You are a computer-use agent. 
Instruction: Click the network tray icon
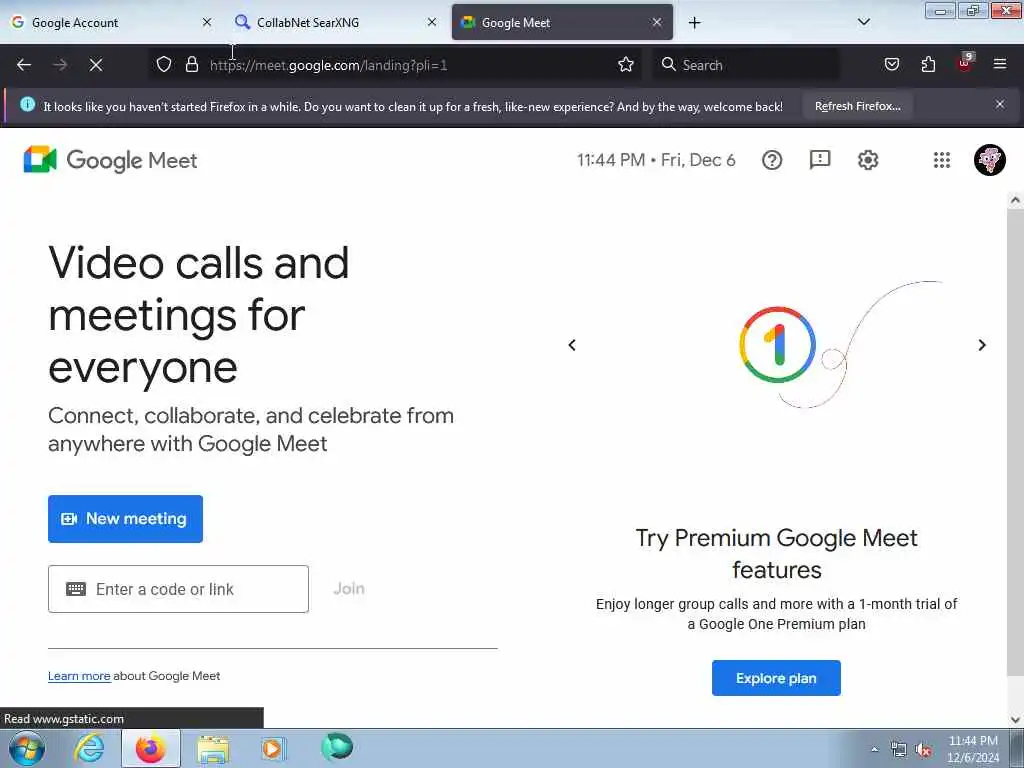click(899, 750)
